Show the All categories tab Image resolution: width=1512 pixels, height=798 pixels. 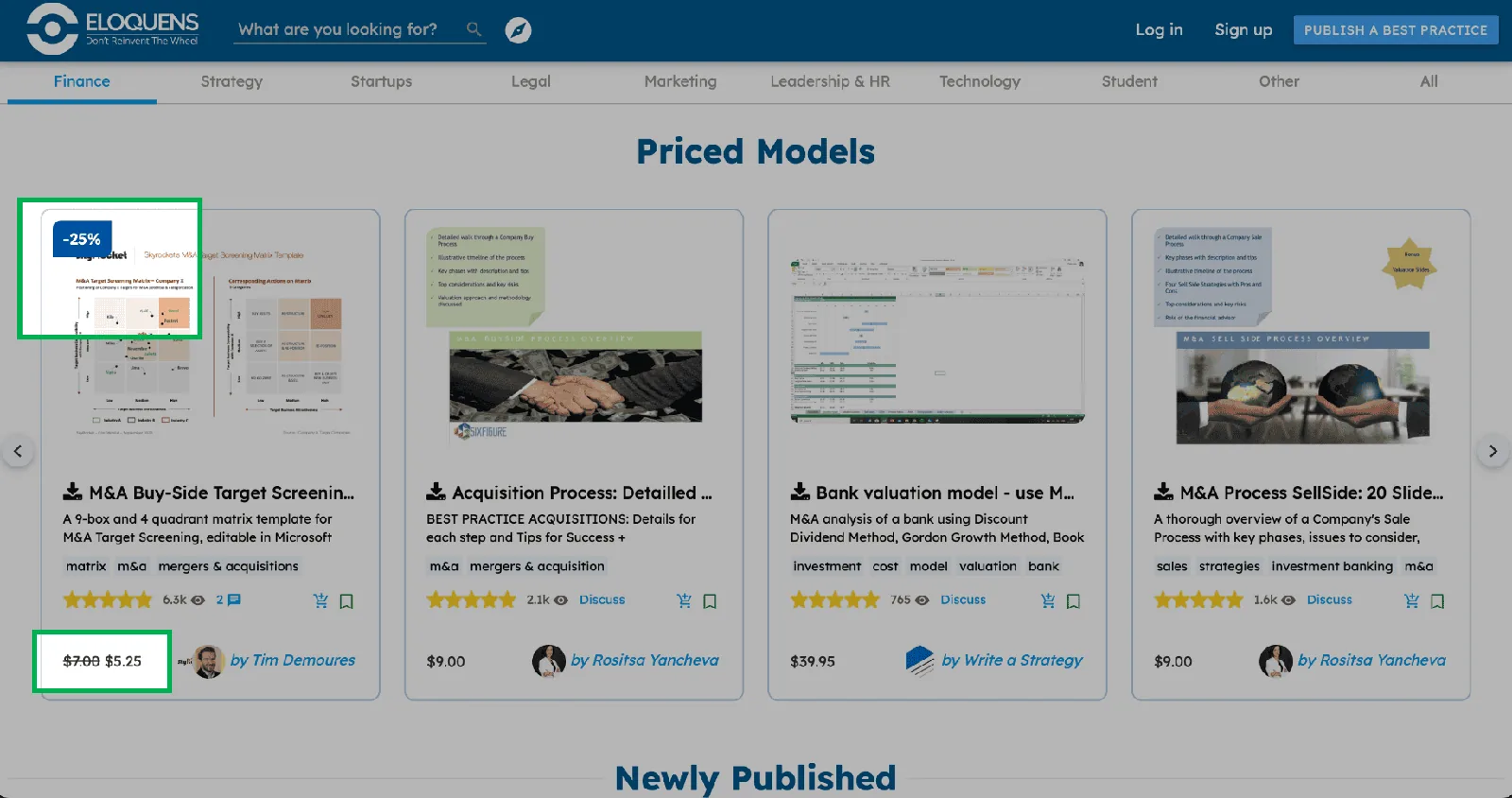pos(1429,81)
